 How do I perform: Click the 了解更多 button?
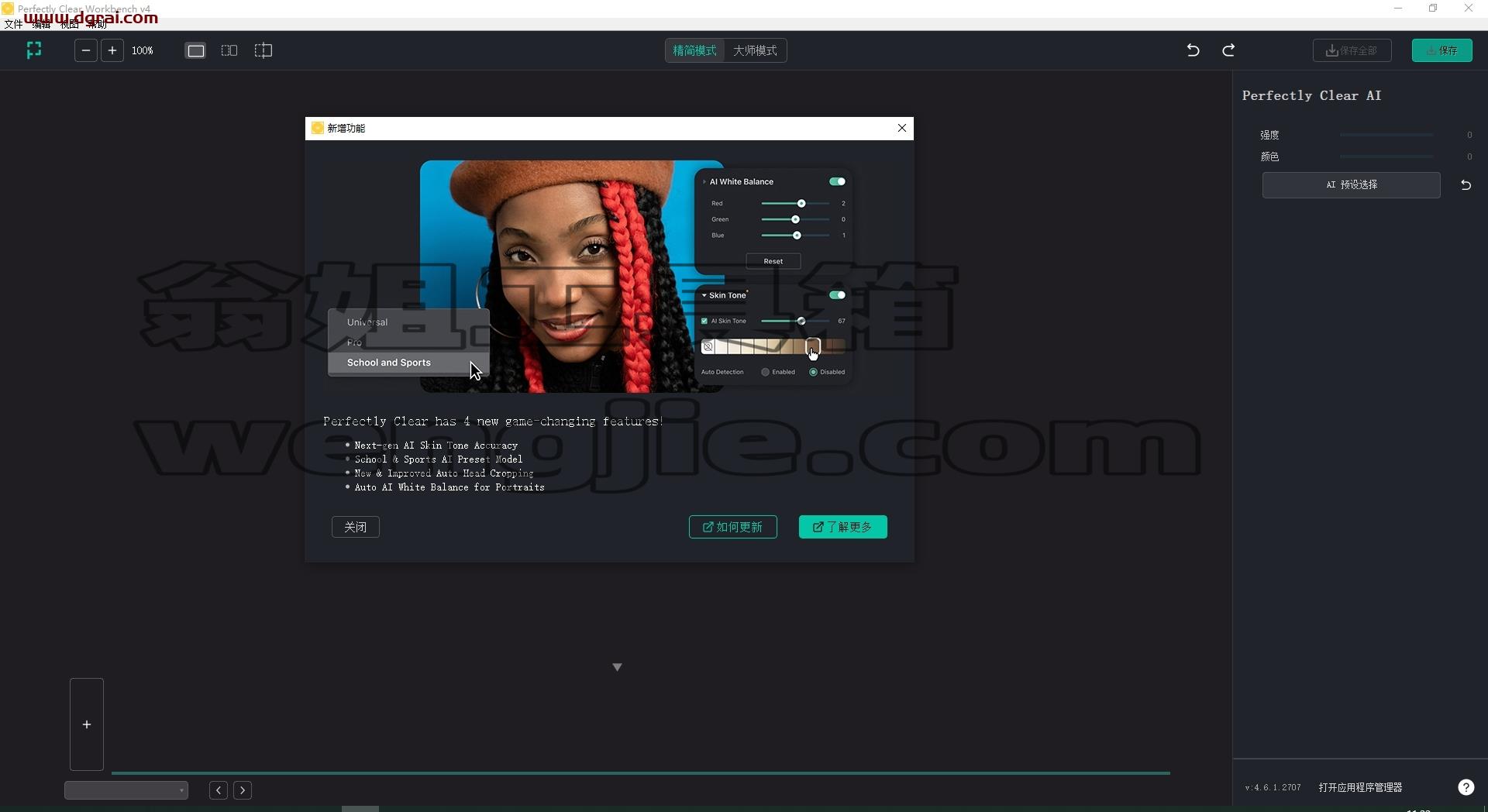tap(842, 527)
